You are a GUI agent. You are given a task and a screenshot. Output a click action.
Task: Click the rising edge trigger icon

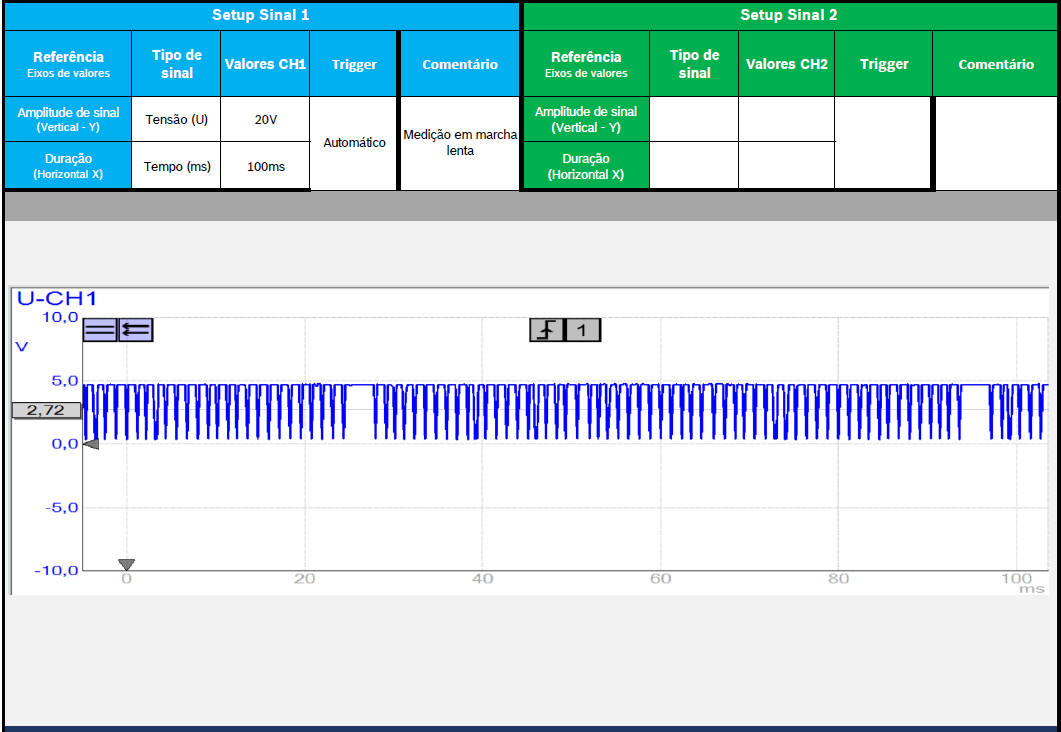point(546,330)
